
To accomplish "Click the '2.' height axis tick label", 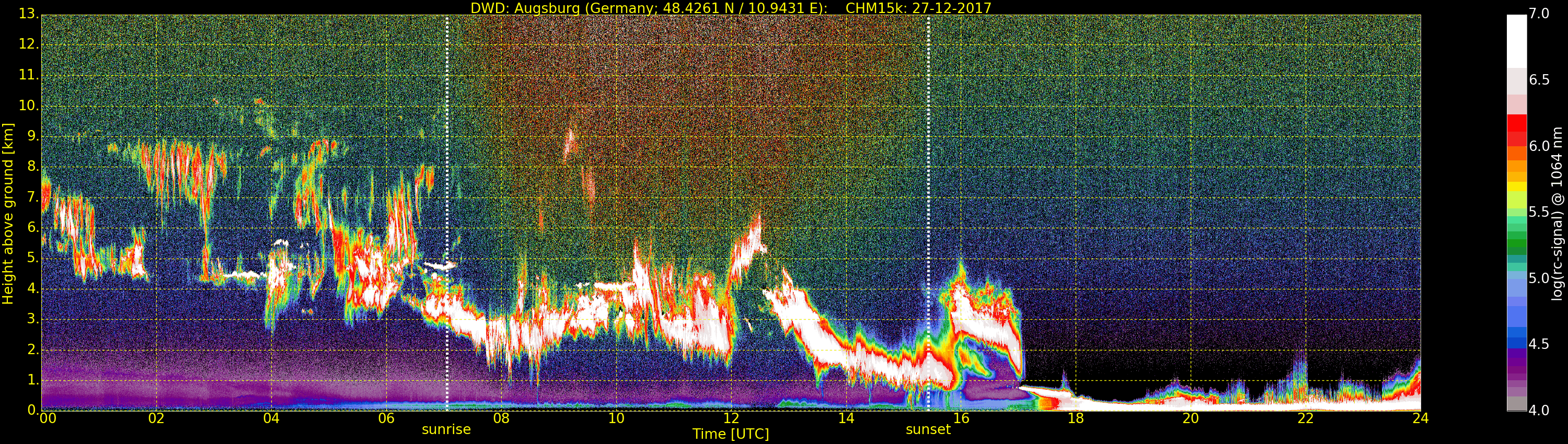I will (33, 349).
